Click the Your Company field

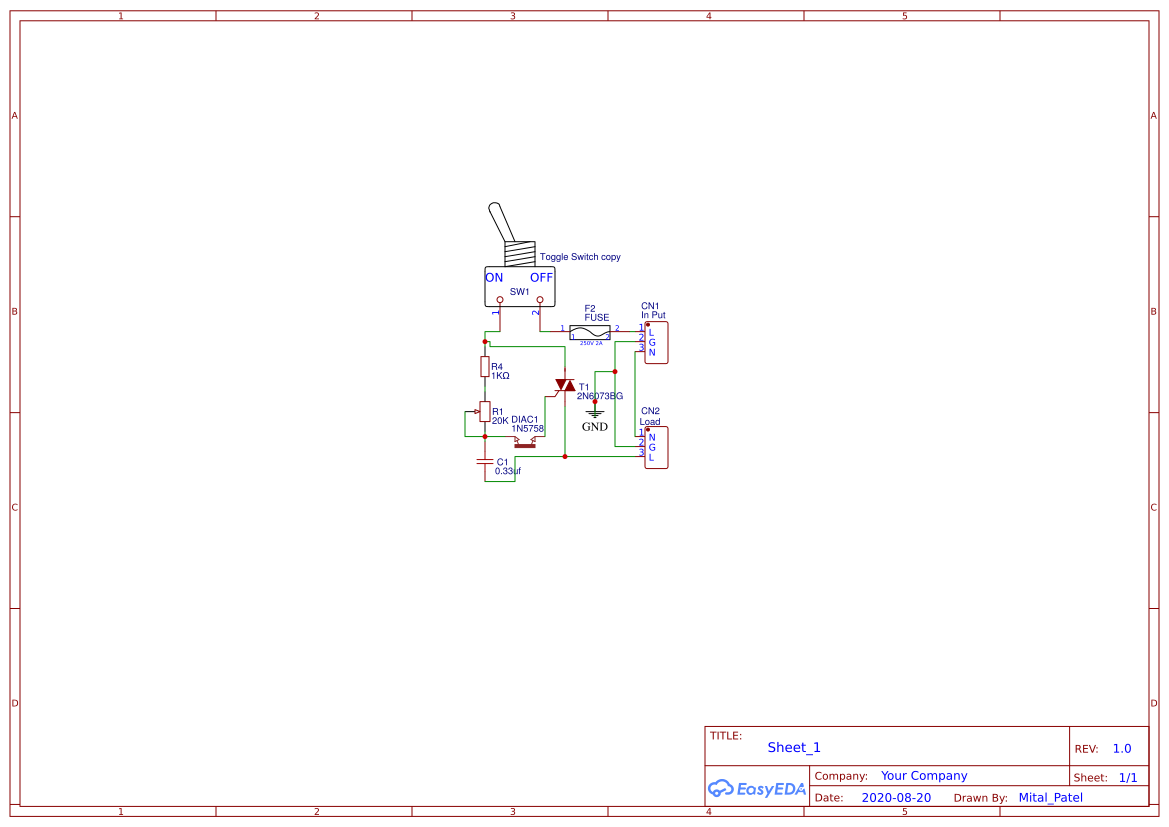pyautogui.click(x=923, y=775)
